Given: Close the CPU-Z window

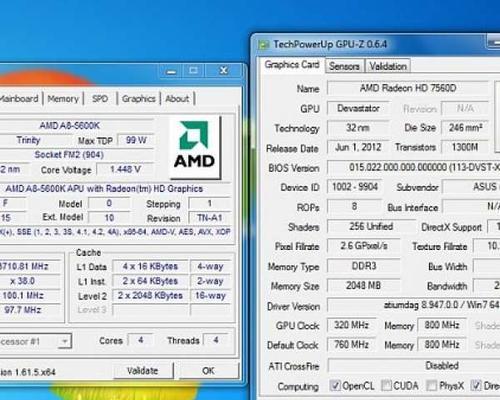Looking at the screenshot, I should (x=224, y=71).
